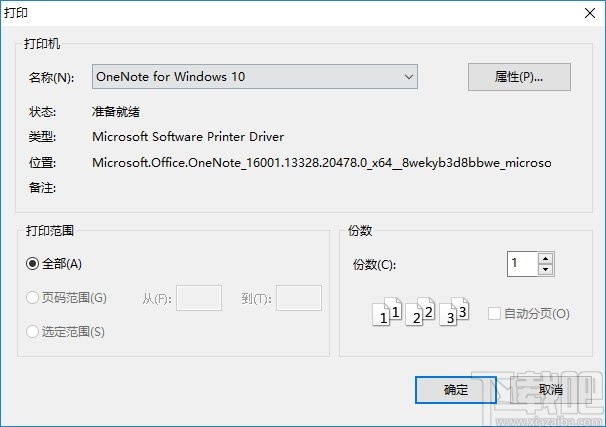Cancel the dialog with 取消 button

pyautogui.click(x=551, y=390)
